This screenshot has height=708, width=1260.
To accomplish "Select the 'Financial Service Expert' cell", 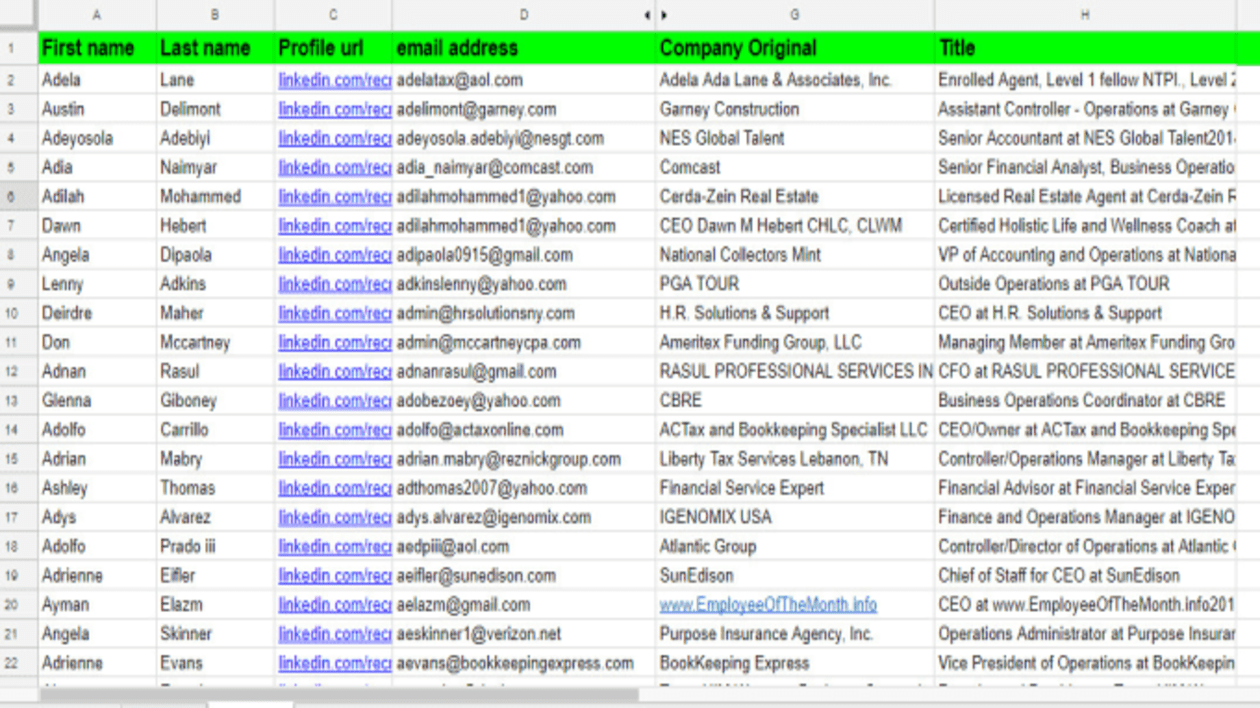I will (795, 488).
